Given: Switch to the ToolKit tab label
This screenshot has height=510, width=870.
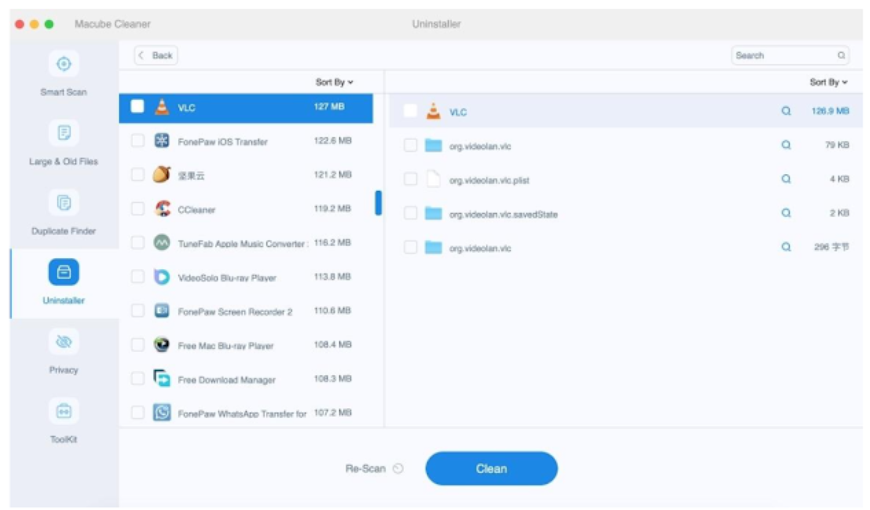Looking at the screenshot, I should point(63,439).
